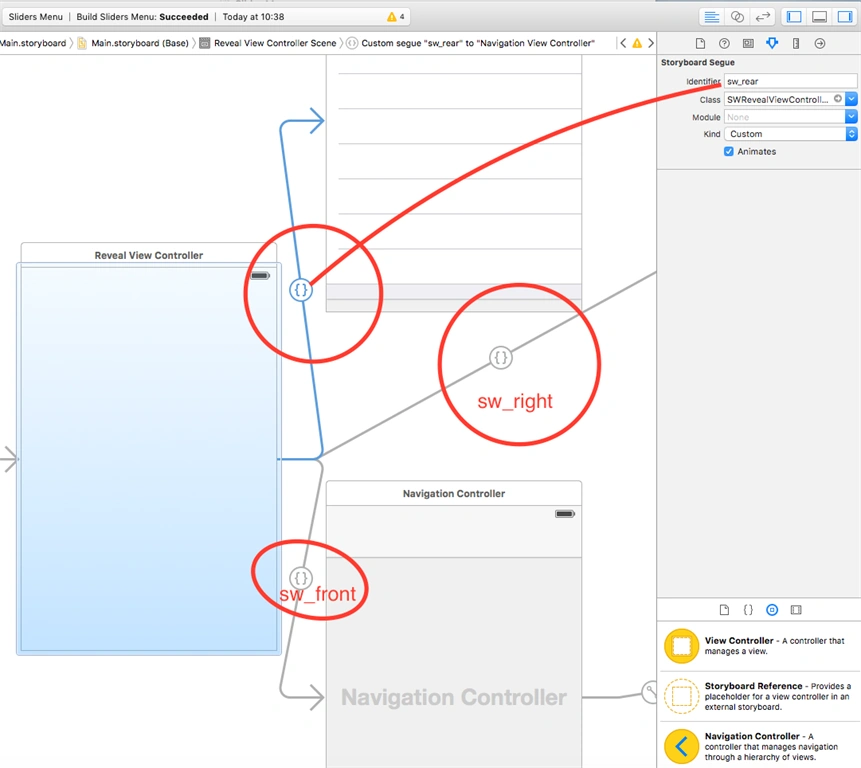Select the highlighted sw_rear segue icon

(x=301, y=289)
